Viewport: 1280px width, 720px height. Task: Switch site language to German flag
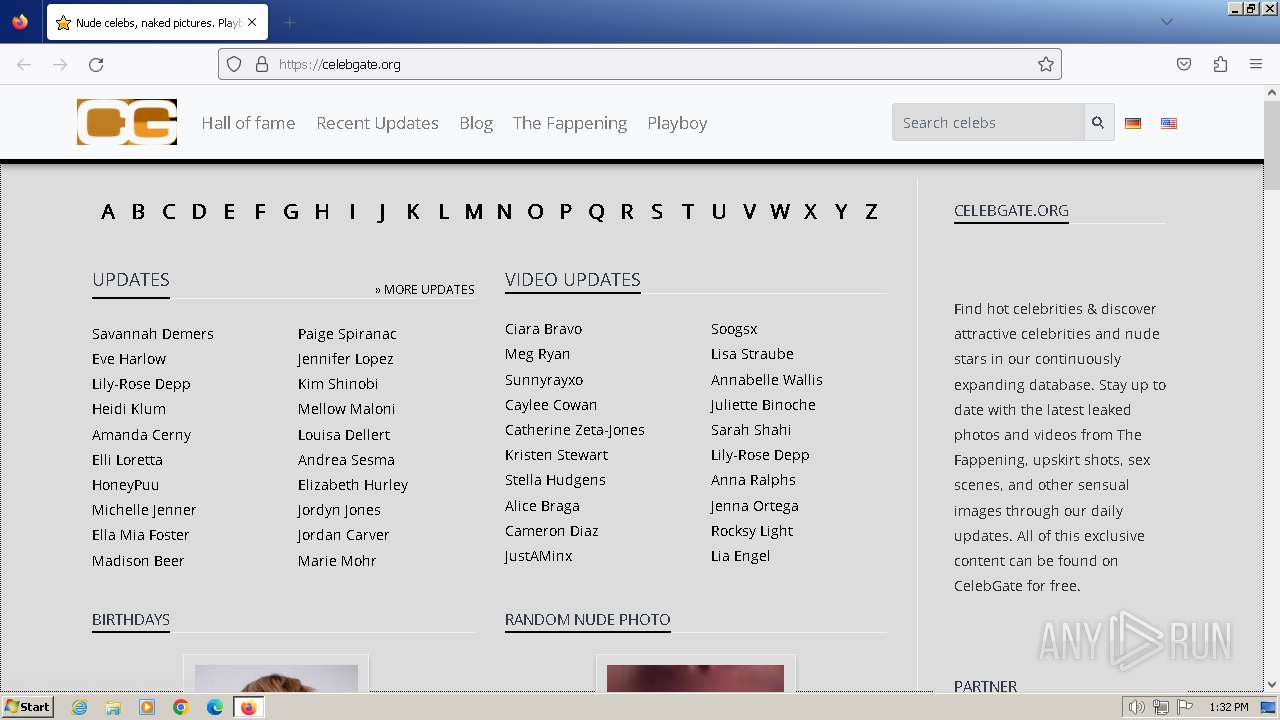1133,123
